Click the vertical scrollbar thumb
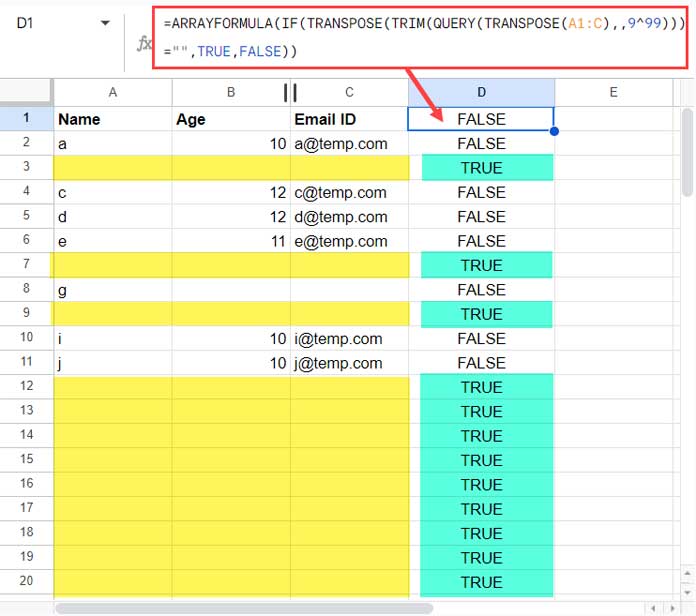The height and width of the screenshot is (616, 696). tap(687, 152)
